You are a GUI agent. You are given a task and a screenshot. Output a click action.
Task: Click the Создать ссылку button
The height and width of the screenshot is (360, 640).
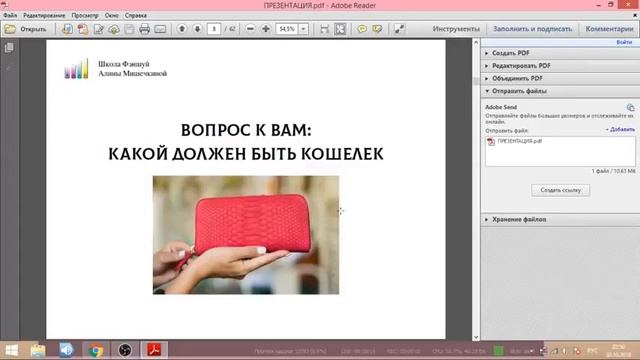click(x=560, y=190)
